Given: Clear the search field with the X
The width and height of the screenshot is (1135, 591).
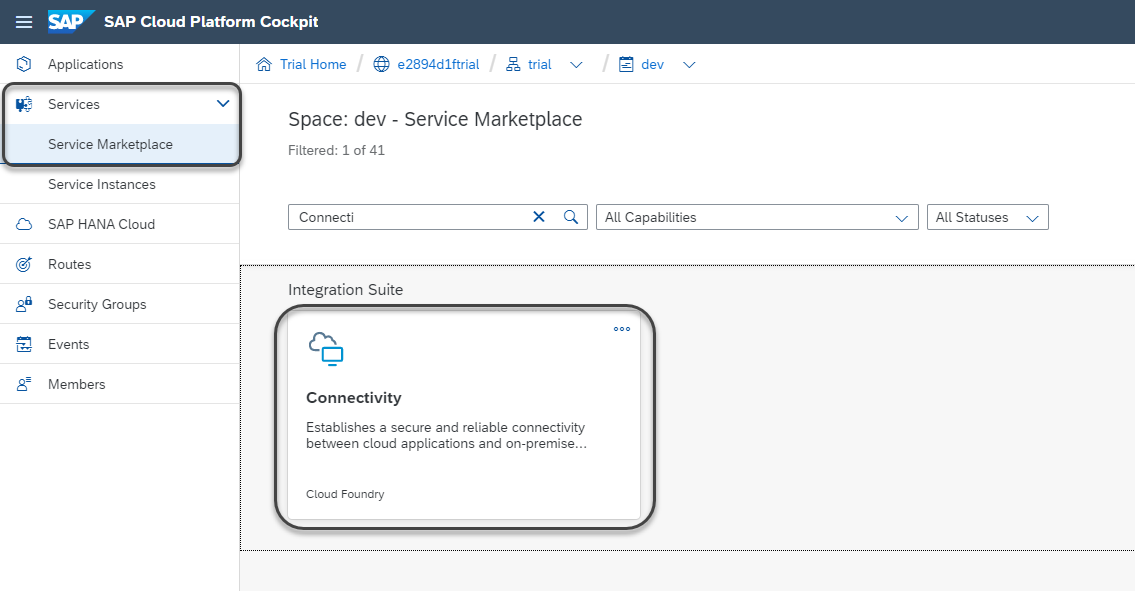Looking at the screenshot, I should pyautogui.click(x=539, y=217).
